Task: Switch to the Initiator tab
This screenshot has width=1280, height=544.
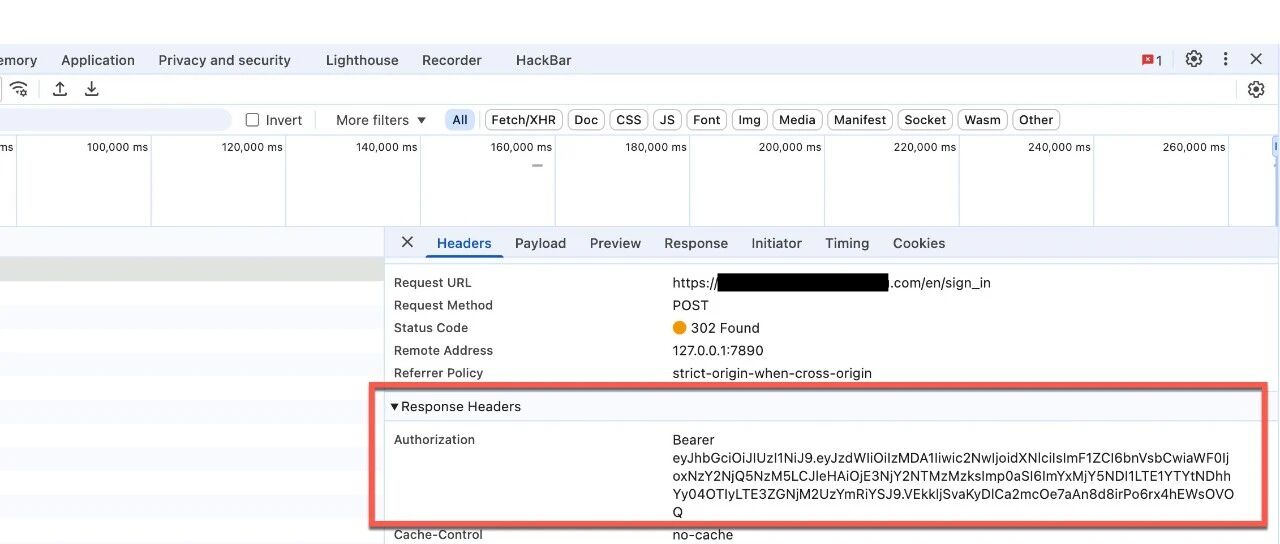Action: (x=777, y=243)
